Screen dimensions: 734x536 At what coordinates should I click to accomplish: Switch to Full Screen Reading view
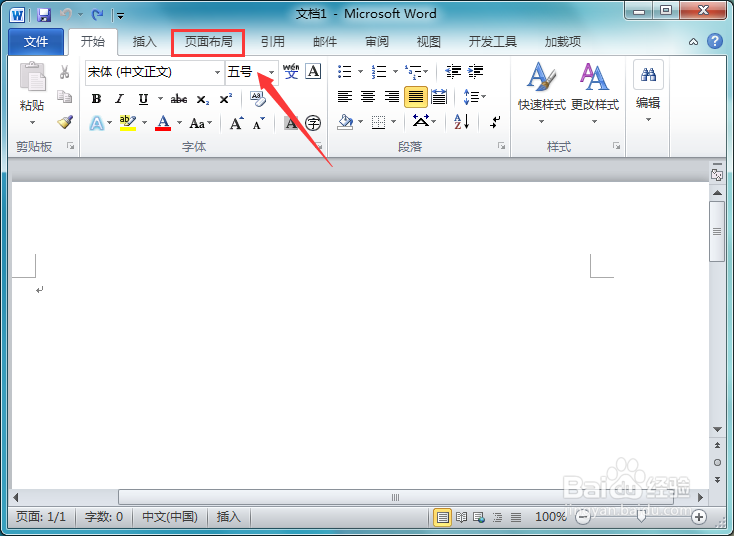point(462,517)
